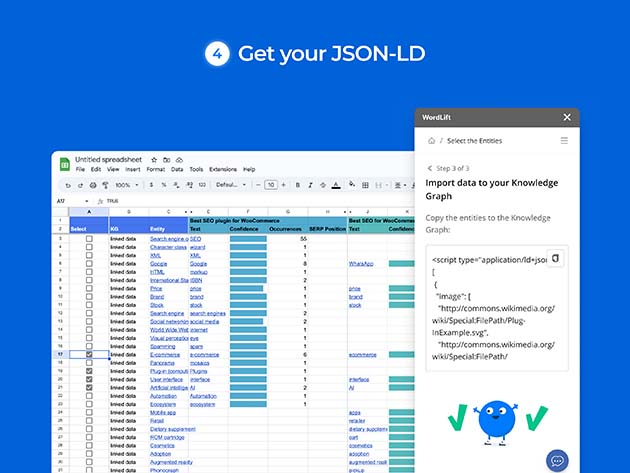This screenshot has width=630, height=473.
Task: Copy the JSON-LD script with the copy icon
Action: tap(555, 258)
